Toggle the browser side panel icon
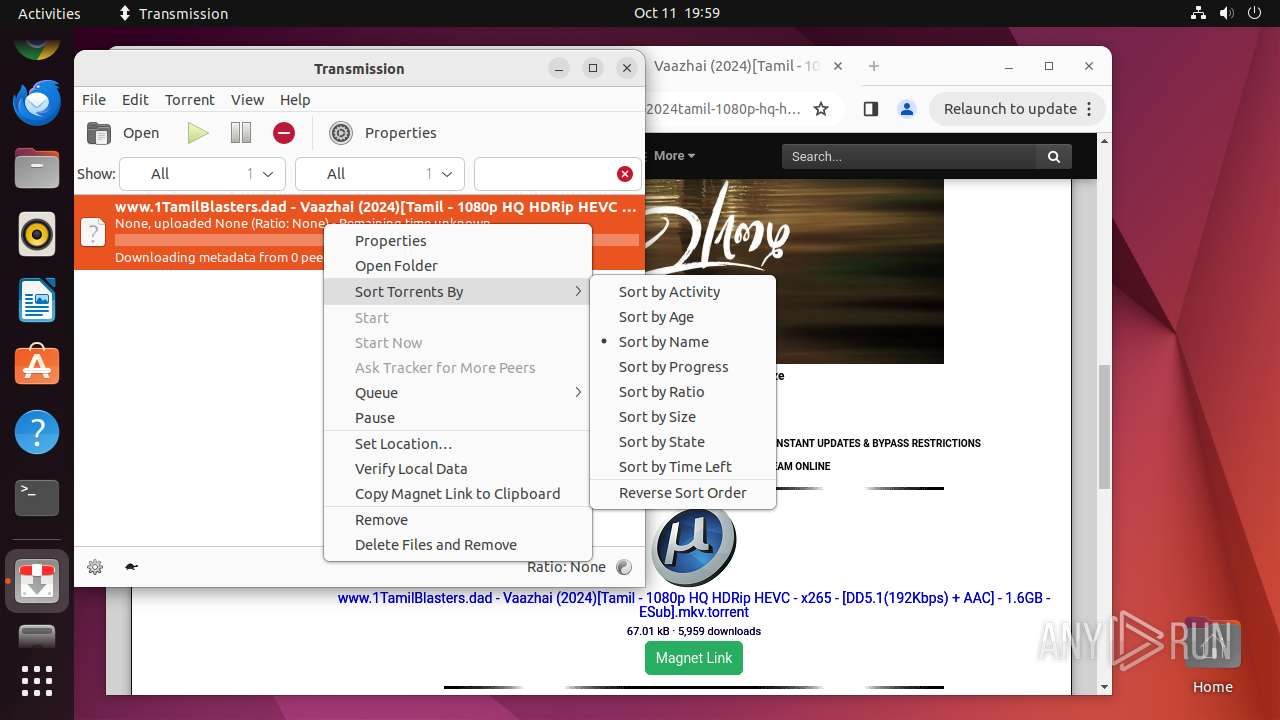This screenshot has width=1280, height=720. (x=871, y=109)
